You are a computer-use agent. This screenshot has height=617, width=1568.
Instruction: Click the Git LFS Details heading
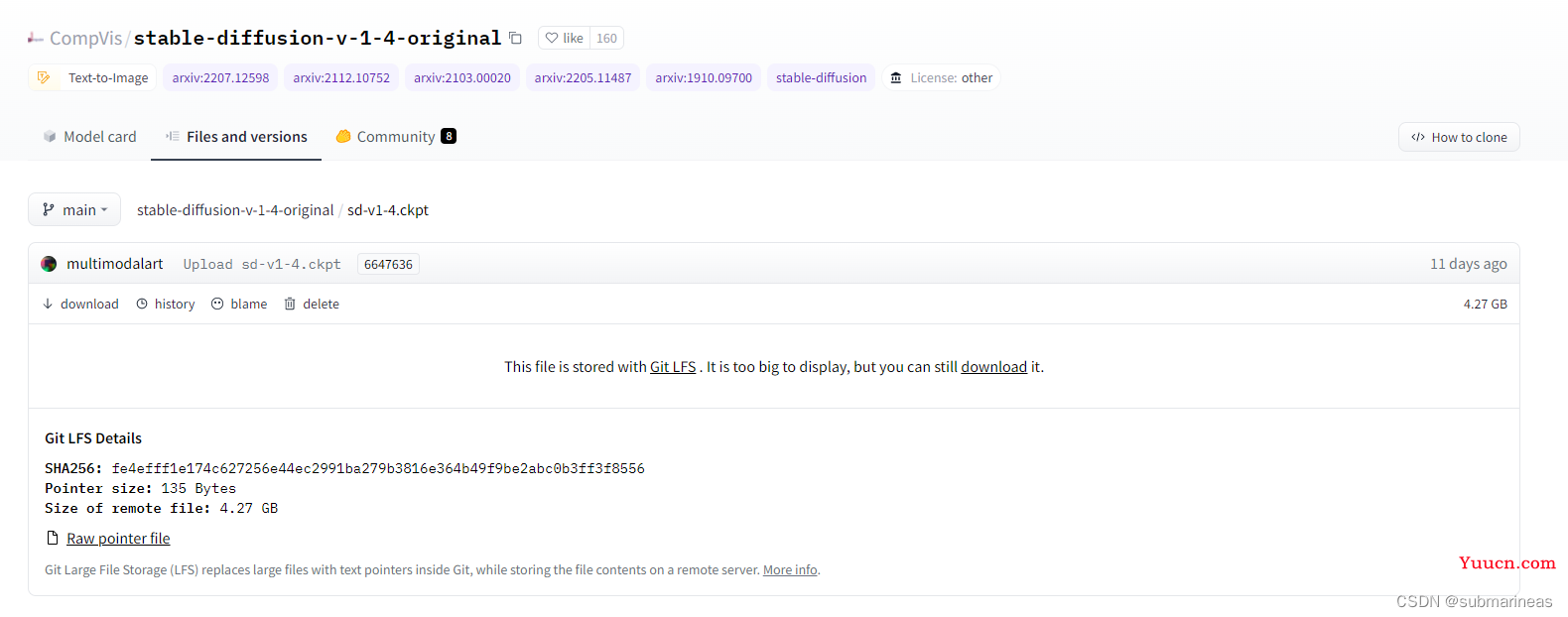tap(93, 438)
